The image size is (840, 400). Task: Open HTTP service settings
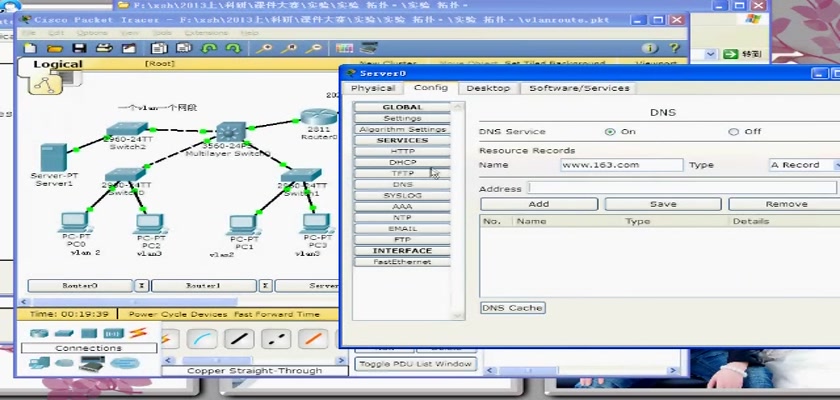[x=402, y=152]
